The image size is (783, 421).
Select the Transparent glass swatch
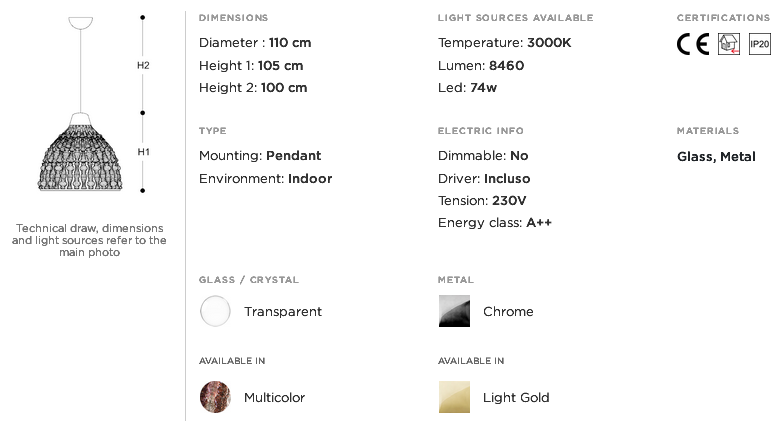215,311
